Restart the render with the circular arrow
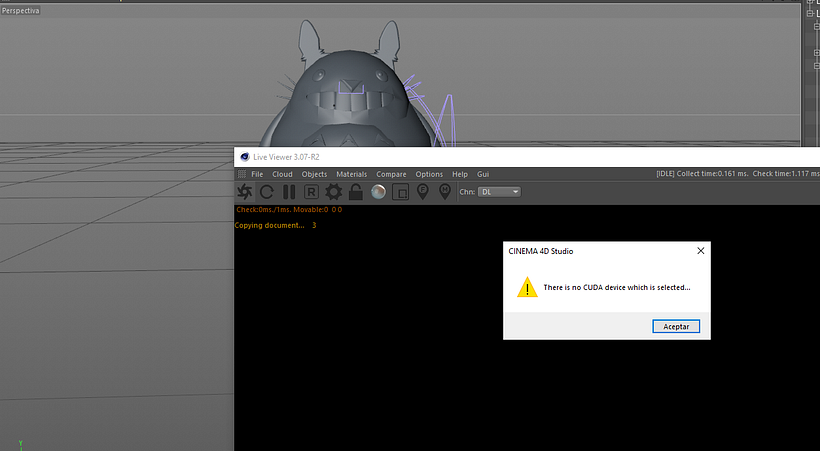The width and height of the screenshot is (820, 451). point(267,192)
